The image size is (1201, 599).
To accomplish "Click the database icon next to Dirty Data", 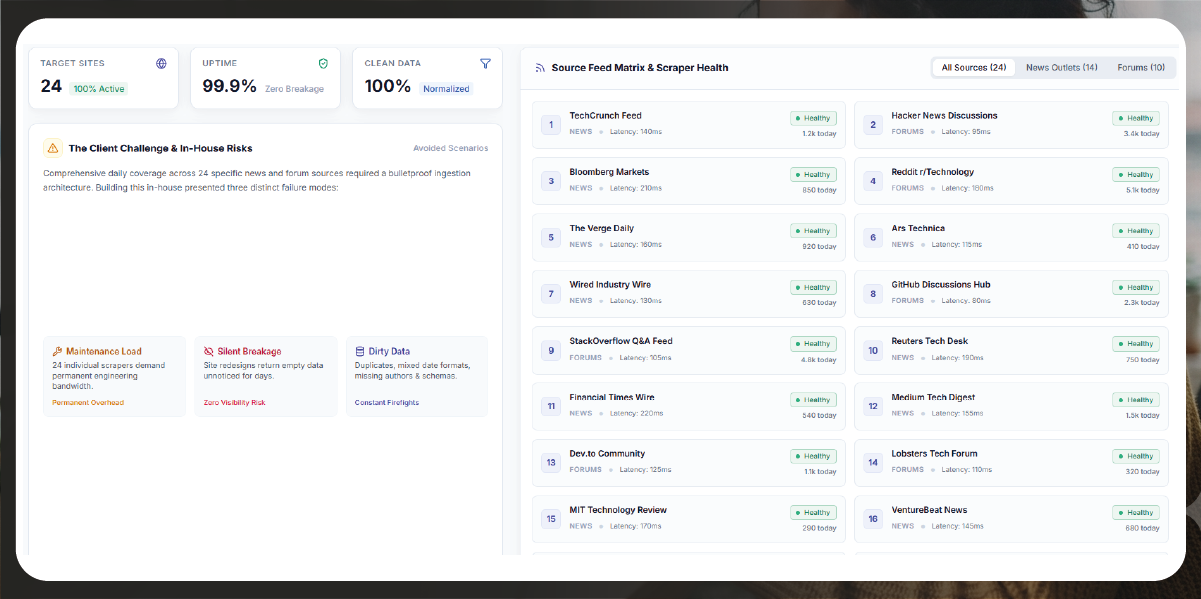I will coord(360,351).
